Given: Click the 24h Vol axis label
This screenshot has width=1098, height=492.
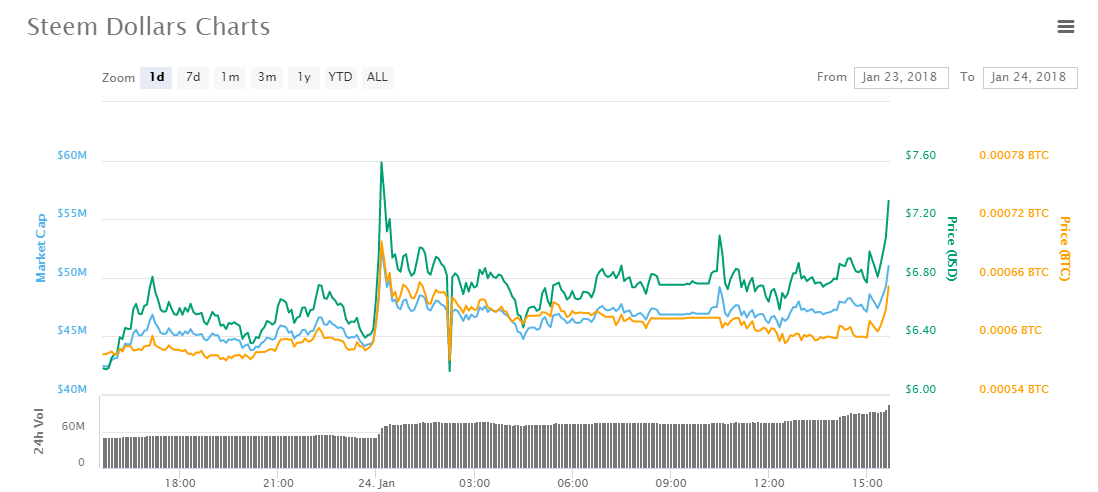Looking at the screenshot, I should click(41, 432).
